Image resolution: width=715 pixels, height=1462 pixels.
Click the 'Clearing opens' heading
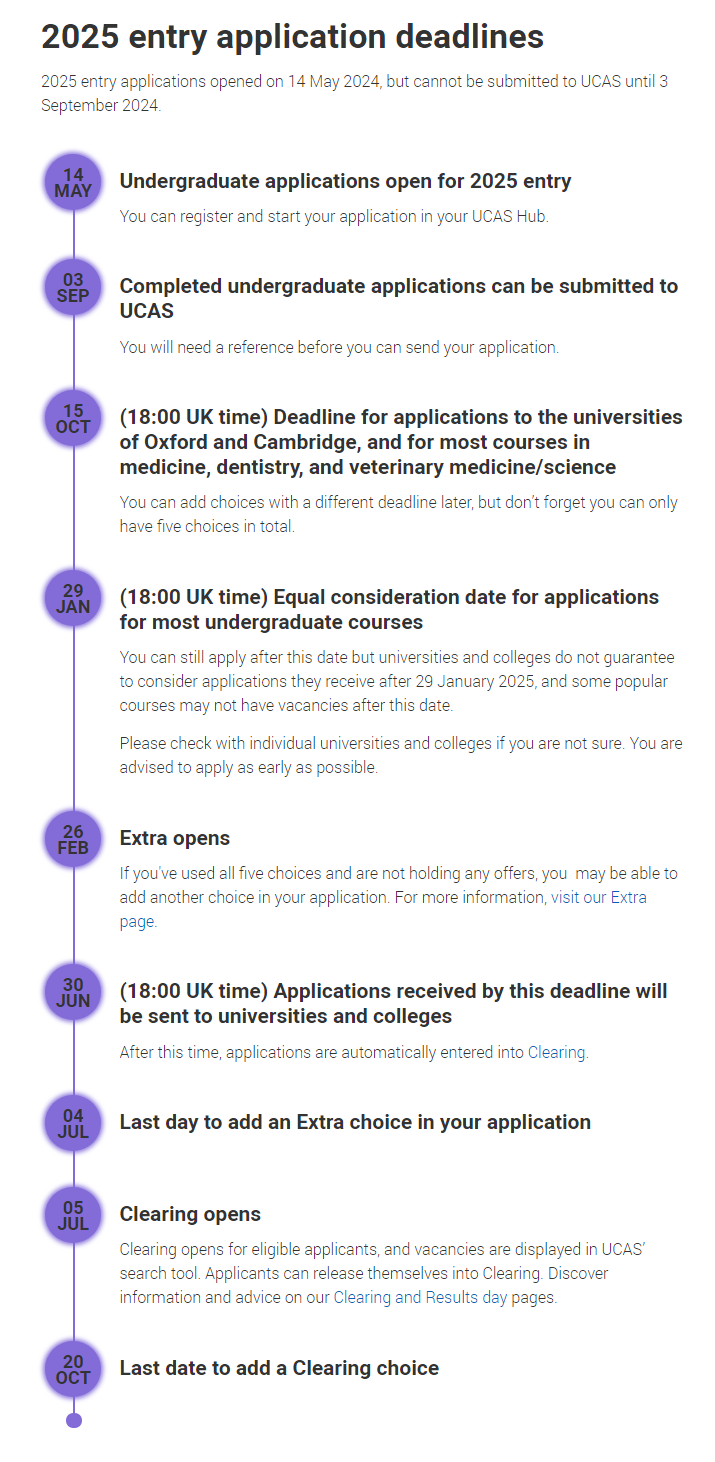(190, 1214)
